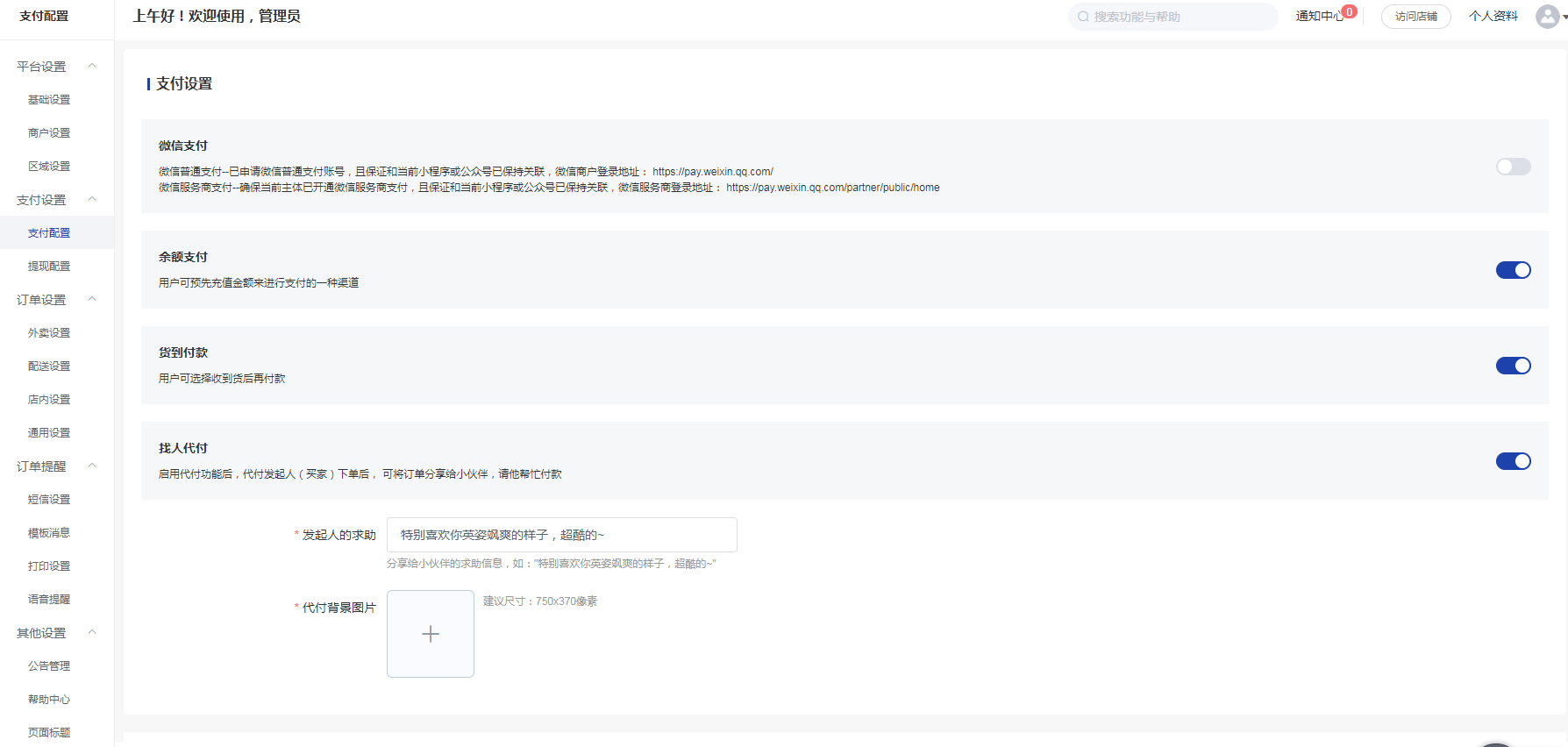Open 打印设置 in sidebar
1568x747 pixels.
(x=49, y=566)
